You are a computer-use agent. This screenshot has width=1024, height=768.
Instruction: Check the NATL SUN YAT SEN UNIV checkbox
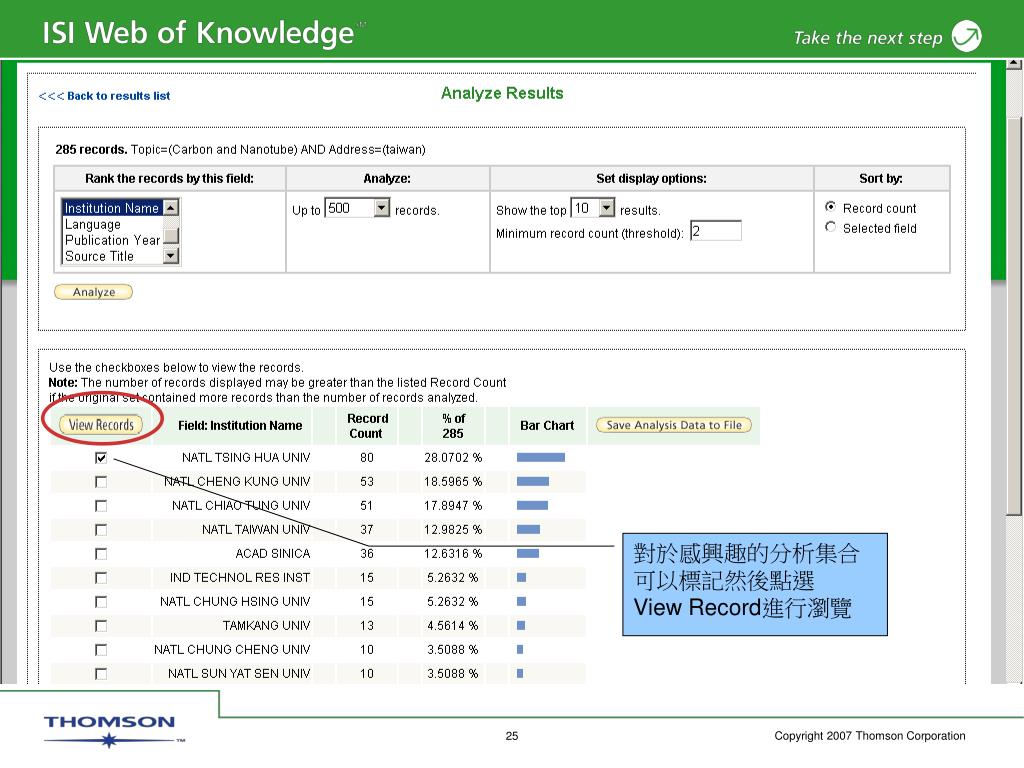(101, 674)
